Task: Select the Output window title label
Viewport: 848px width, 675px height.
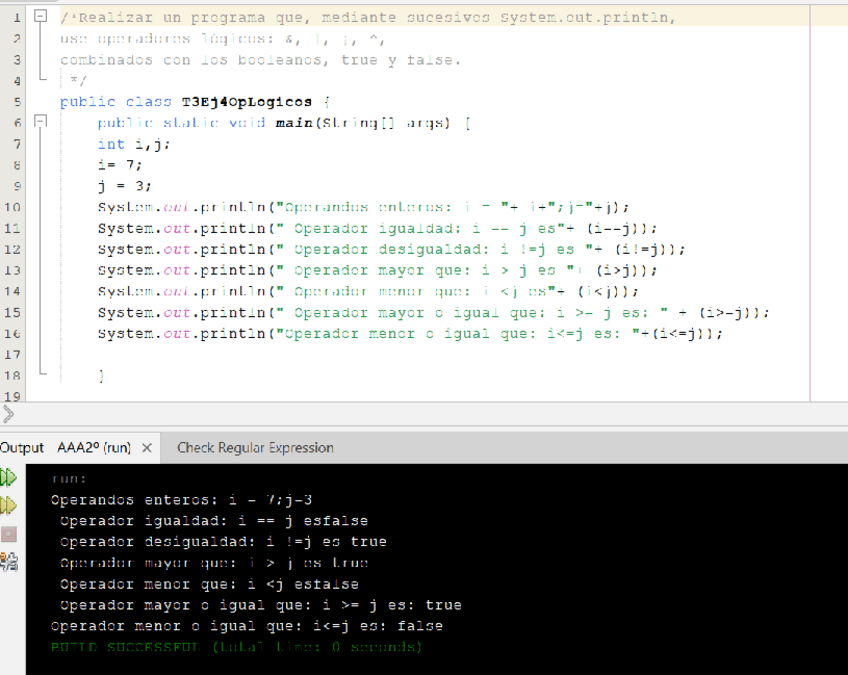Action: pos(22,448)
